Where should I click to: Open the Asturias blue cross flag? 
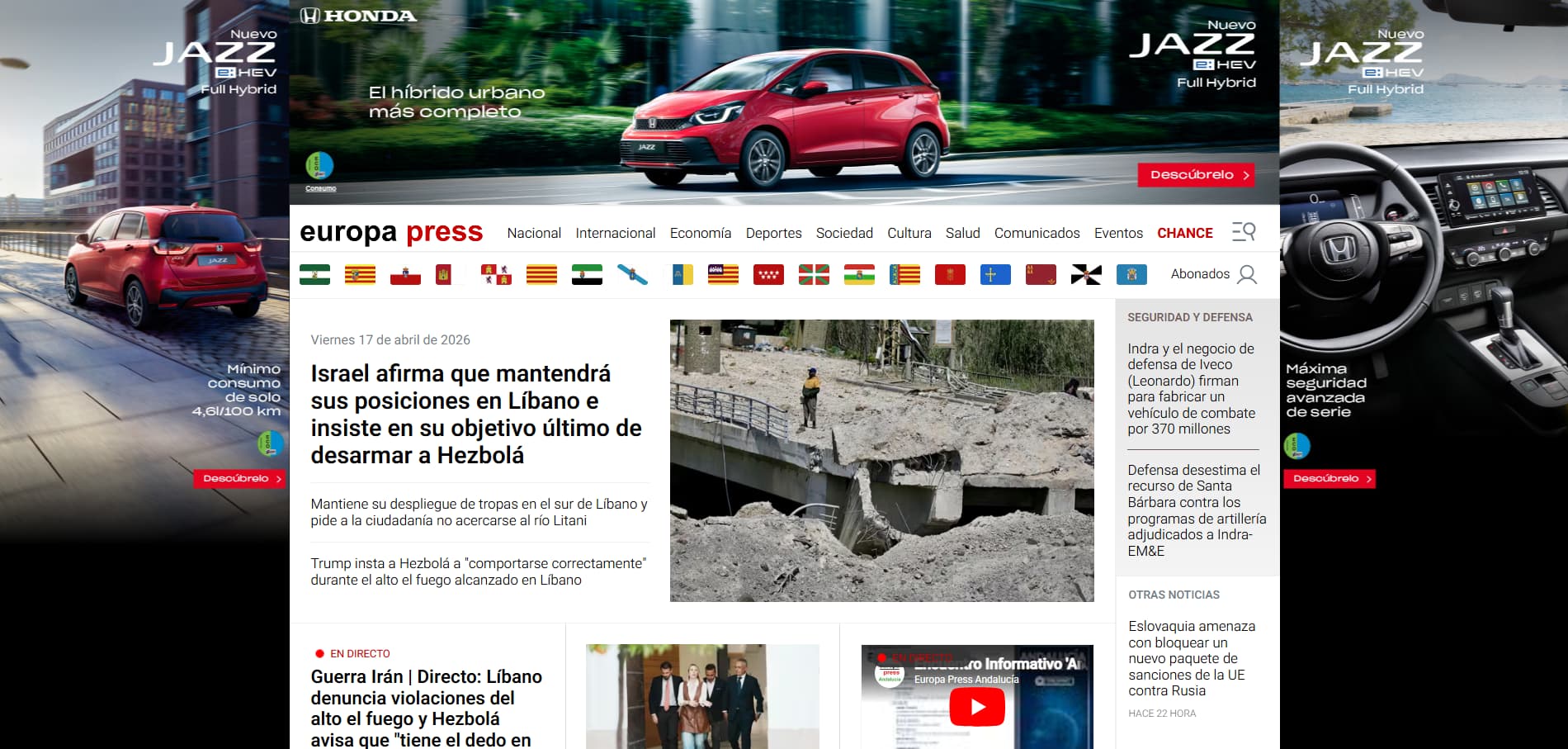pyautogui.click(x=995, y=274)
